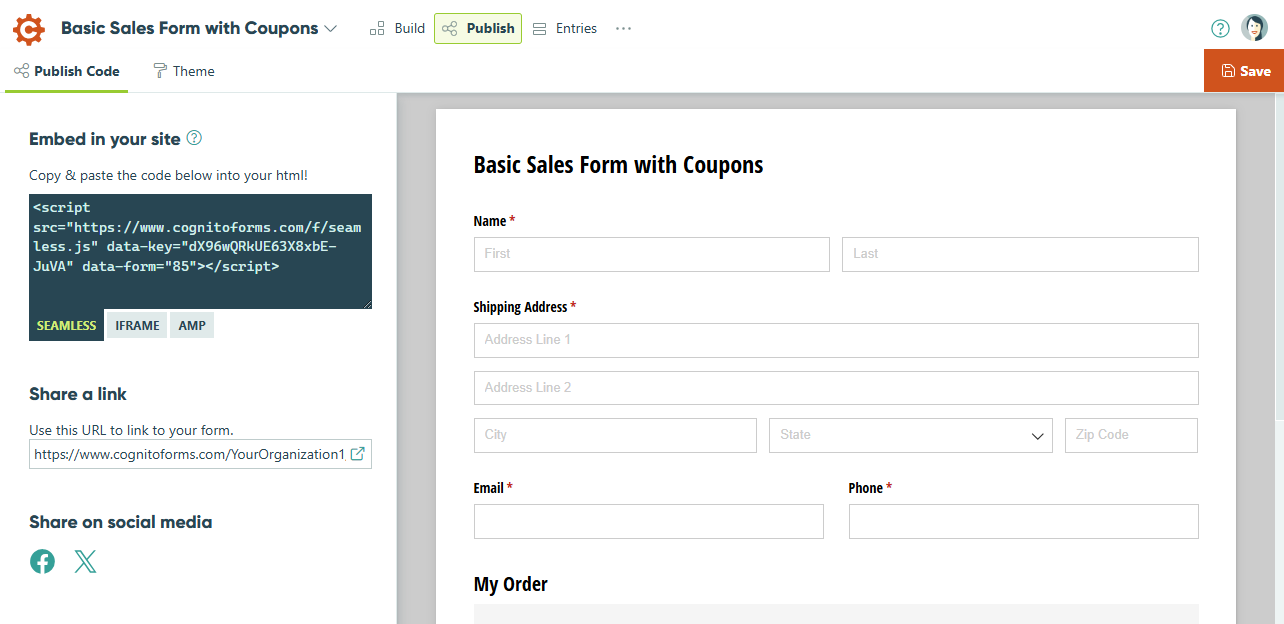Viewport: 1284px width, 624px height.
Task: Click the 'My Order' section heading
Action: pos(511,584)
